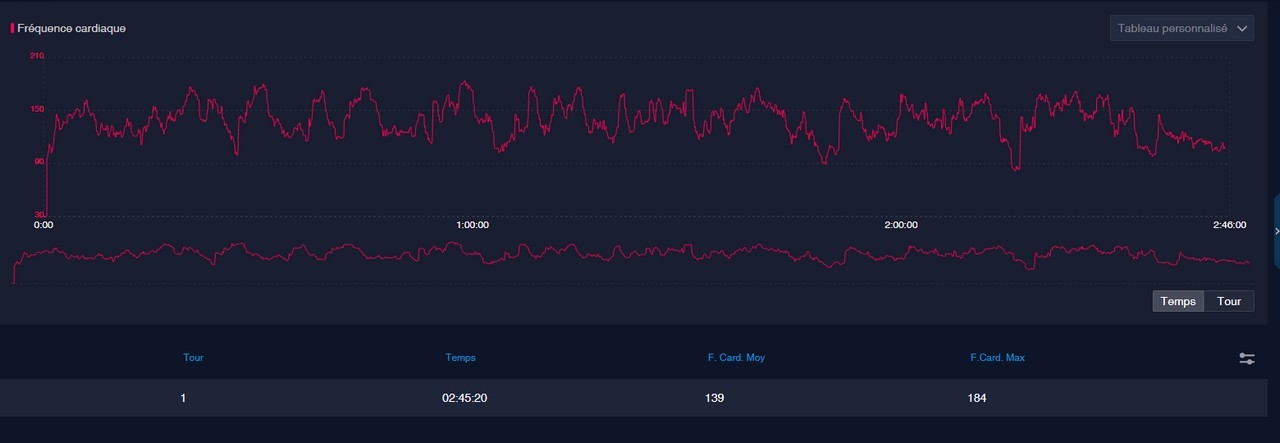Expand the side panel arrow on right edge

pyautogui.click(x=1276, y=231)
